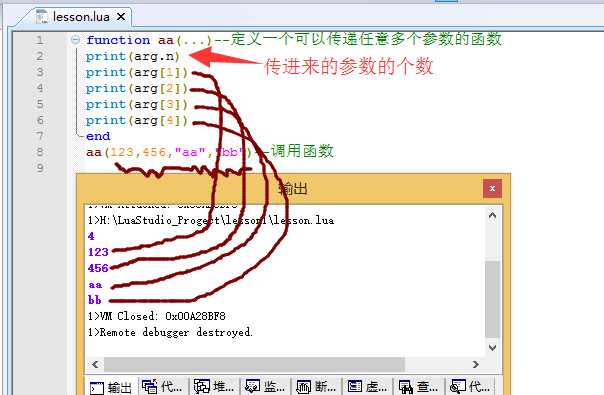Click the horizontal scroll left arrow

point(96,364)
